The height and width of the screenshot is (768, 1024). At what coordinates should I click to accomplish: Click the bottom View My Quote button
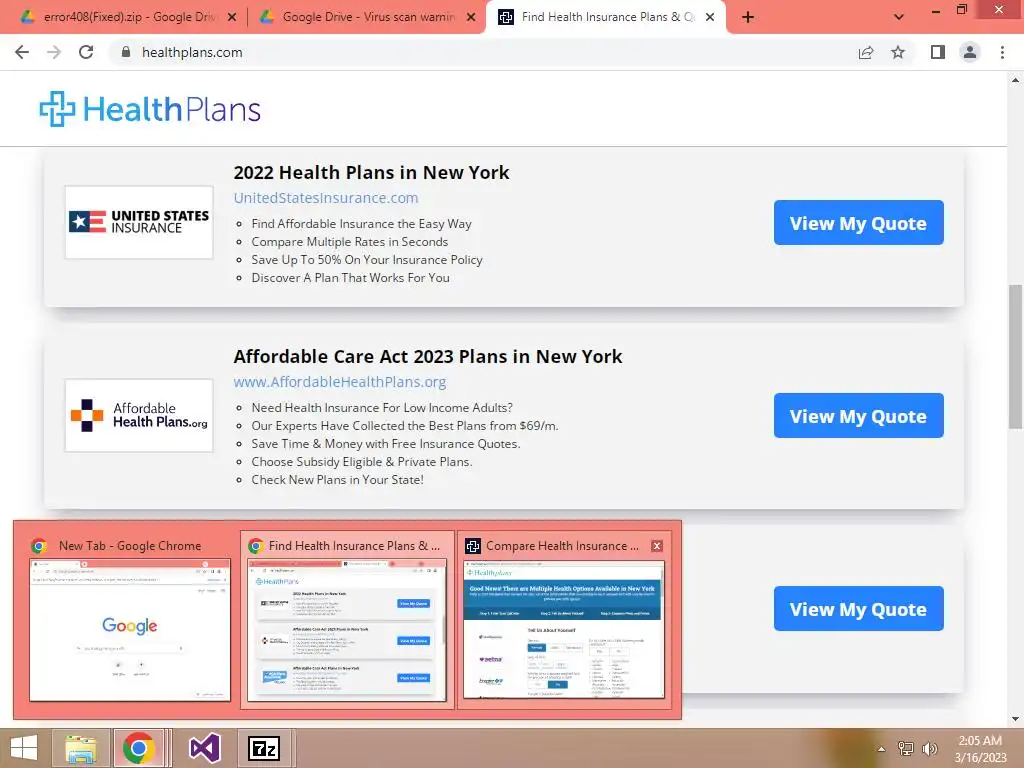point(858,609)
